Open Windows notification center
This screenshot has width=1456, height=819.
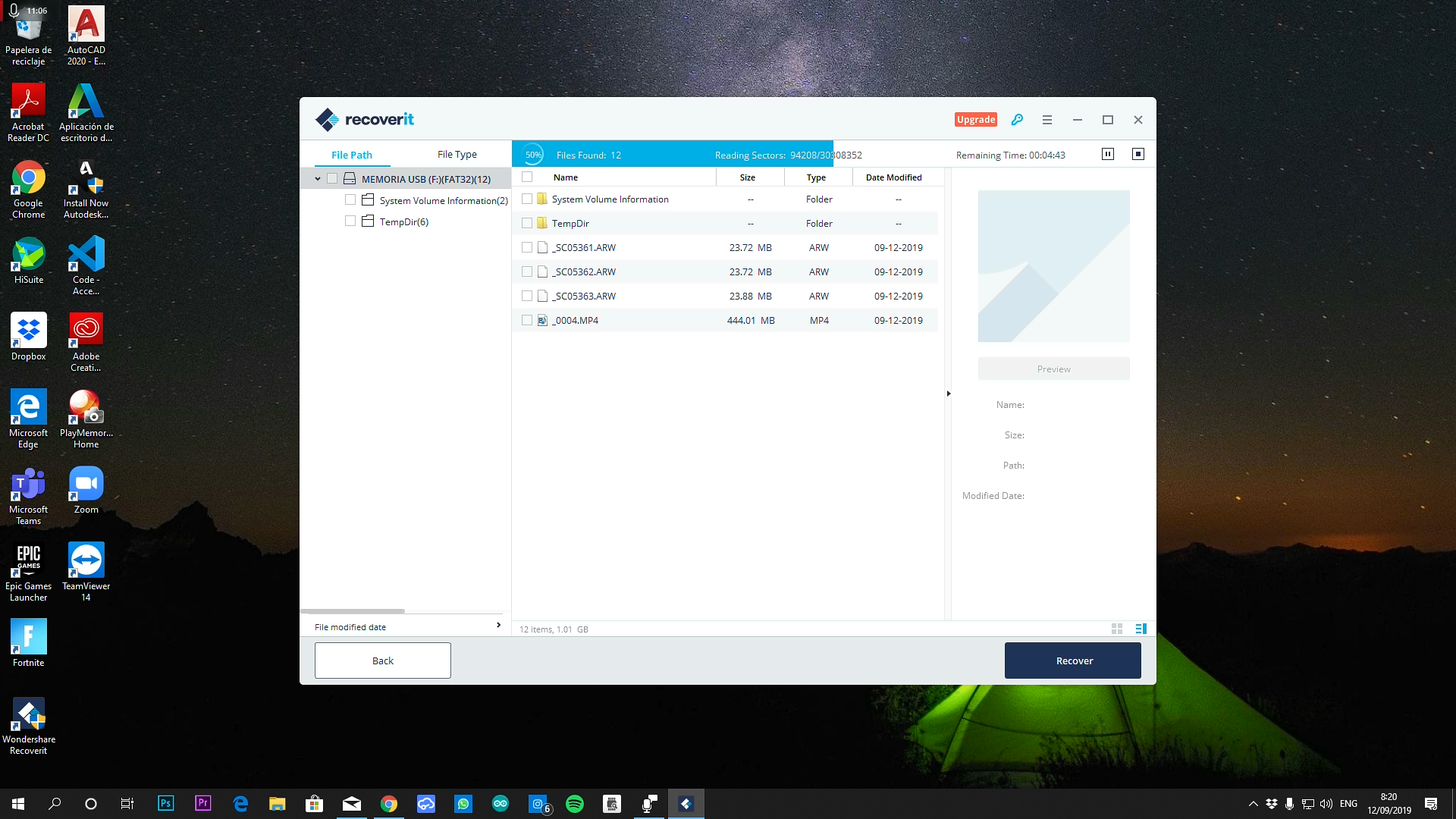coord(1431,804)
